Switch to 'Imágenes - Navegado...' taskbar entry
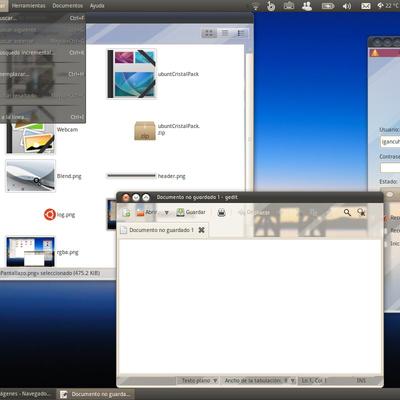This screenshot has height=400, width=400. coord(27,394)
